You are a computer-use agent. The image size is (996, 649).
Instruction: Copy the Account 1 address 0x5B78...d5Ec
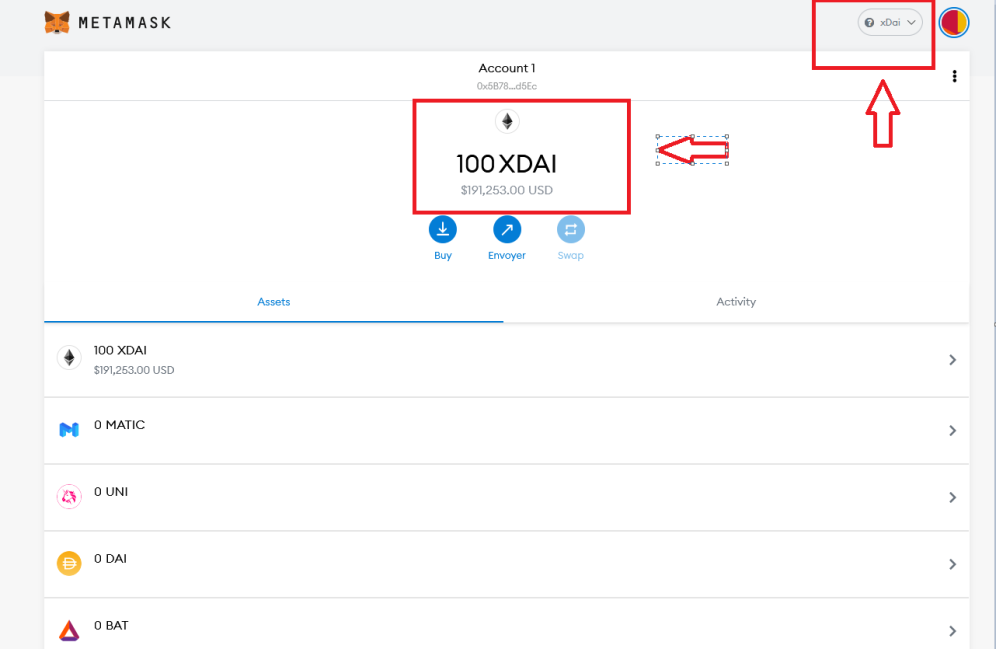[x=506, y=86]
